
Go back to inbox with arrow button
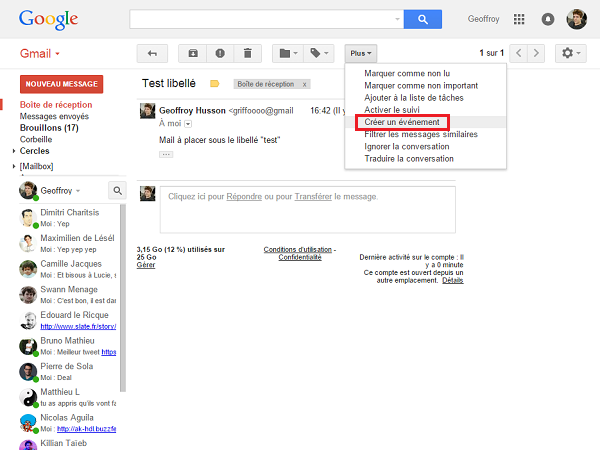[152, 53]
